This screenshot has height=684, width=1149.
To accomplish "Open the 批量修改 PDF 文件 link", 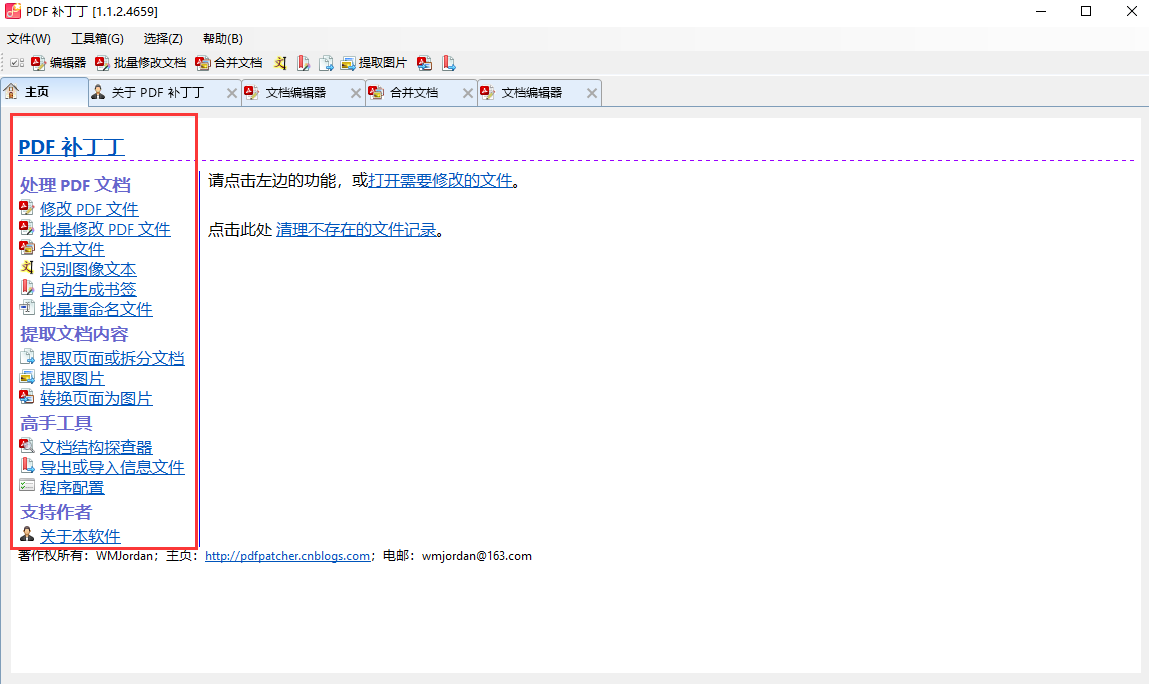I will click(x=105, y=229).
